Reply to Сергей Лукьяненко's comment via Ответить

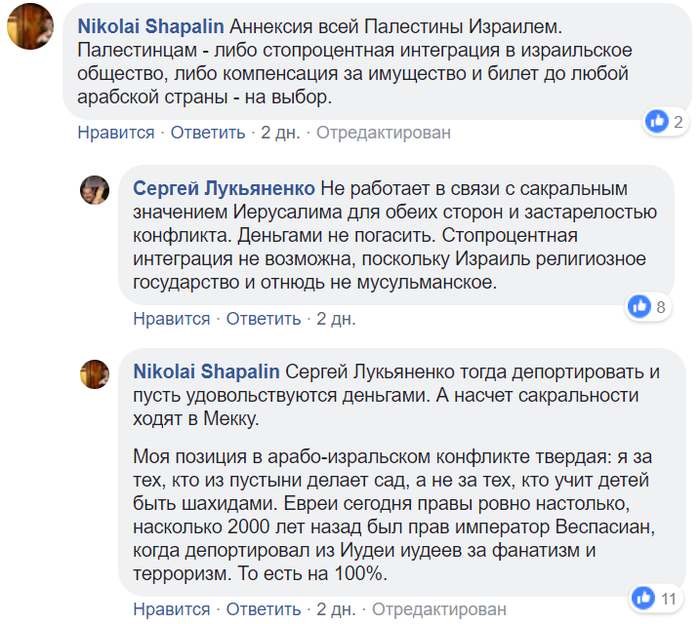(x=263, y=319)
